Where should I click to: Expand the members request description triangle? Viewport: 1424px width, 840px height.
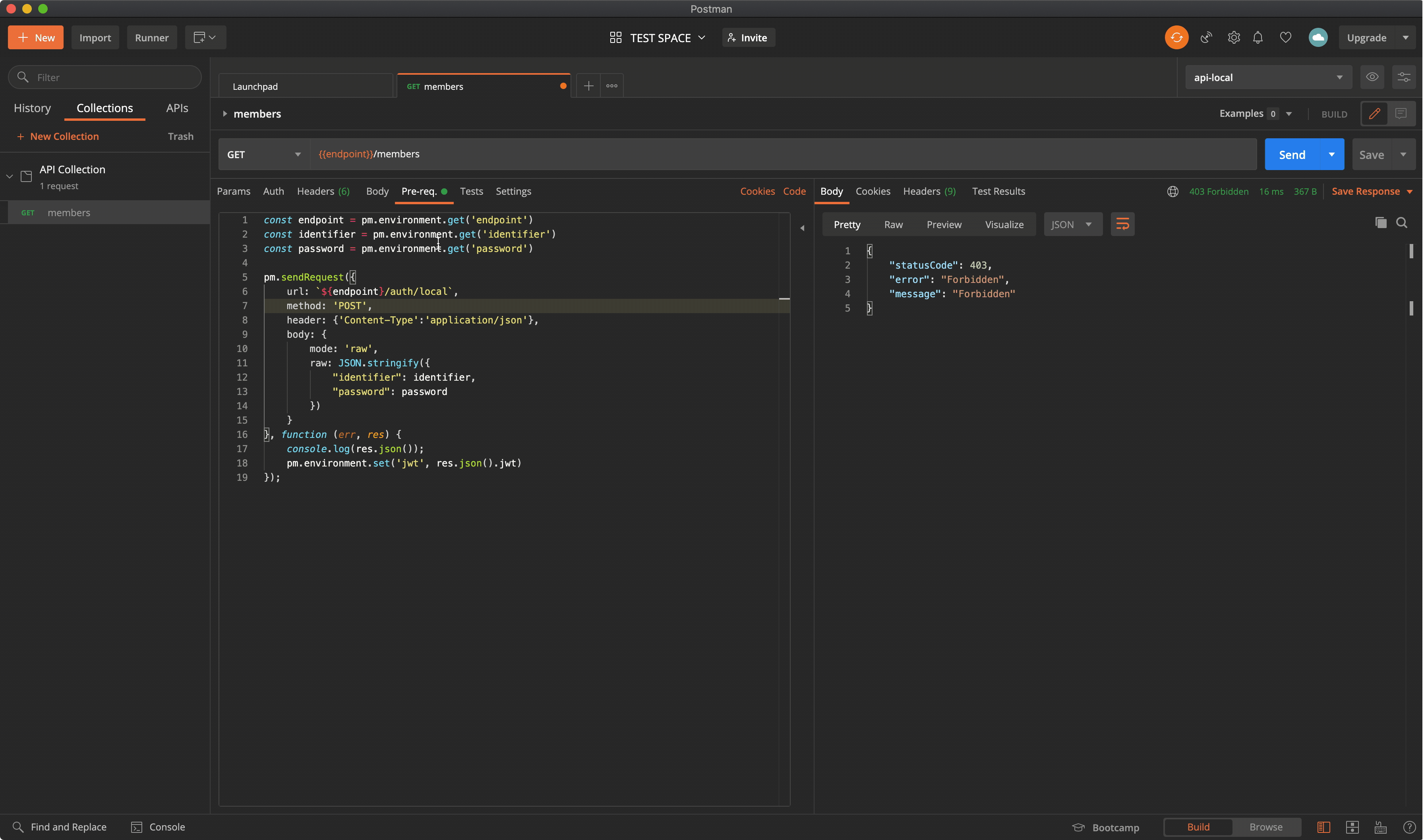point(225,114)
